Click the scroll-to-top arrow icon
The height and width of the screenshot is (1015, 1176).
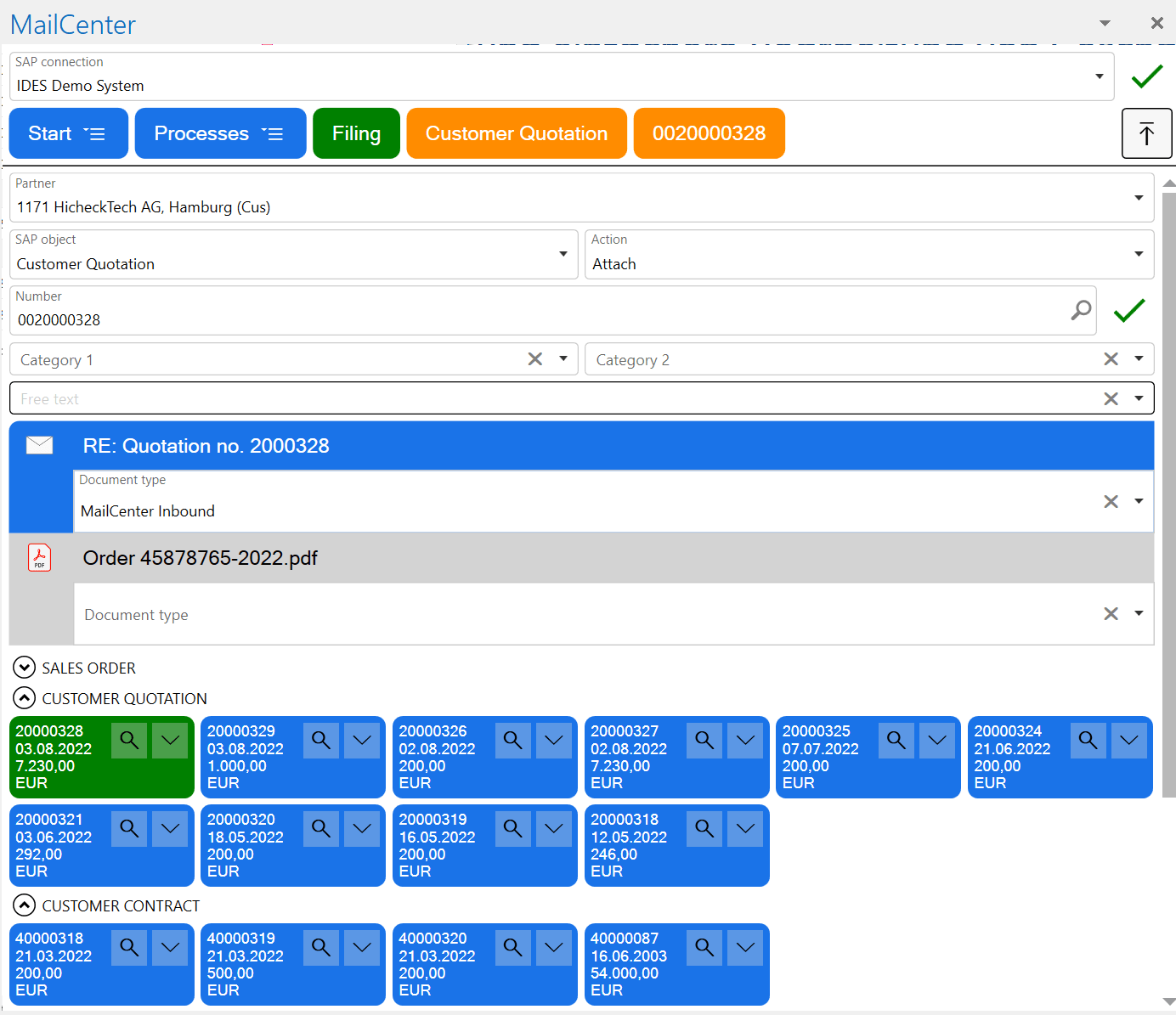click(x=1146, y=133)
